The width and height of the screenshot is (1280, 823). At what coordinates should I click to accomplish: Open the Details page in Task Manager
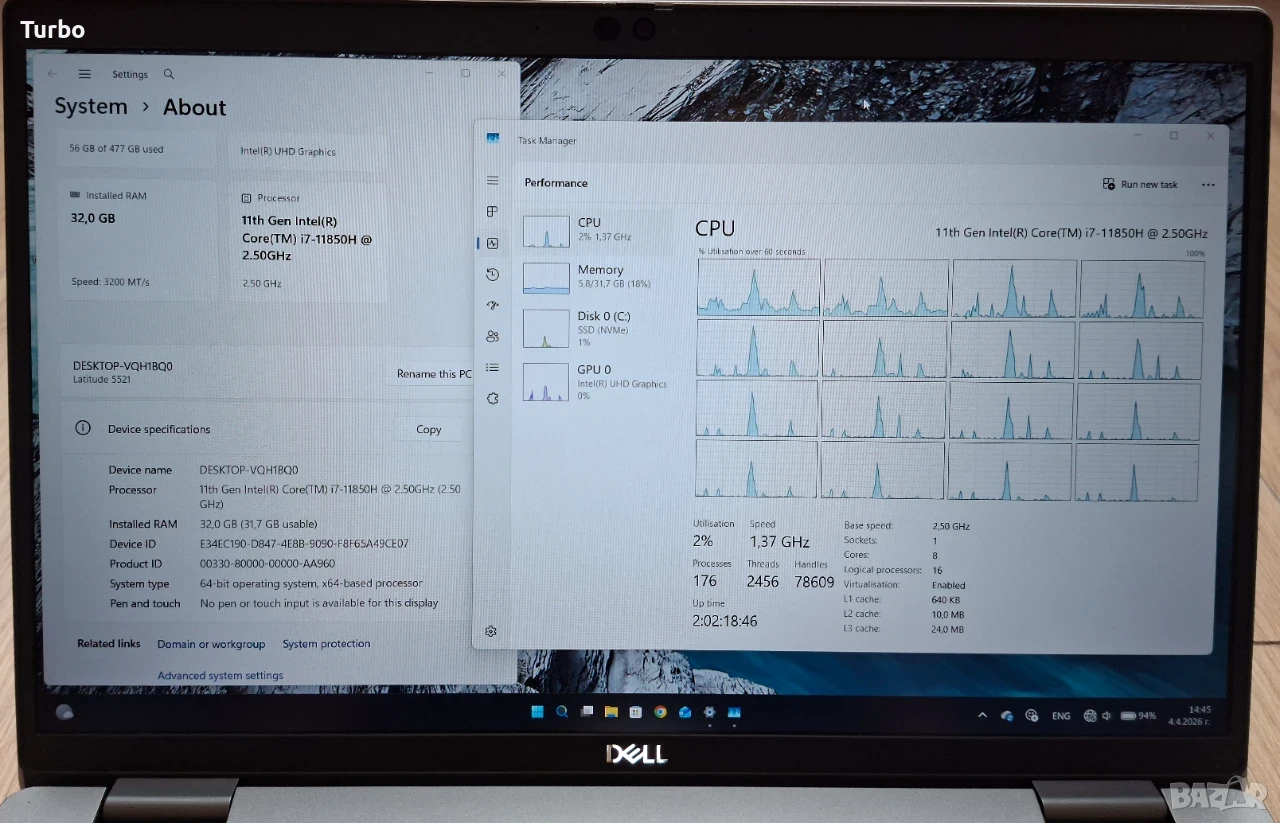tap(492, 367)
